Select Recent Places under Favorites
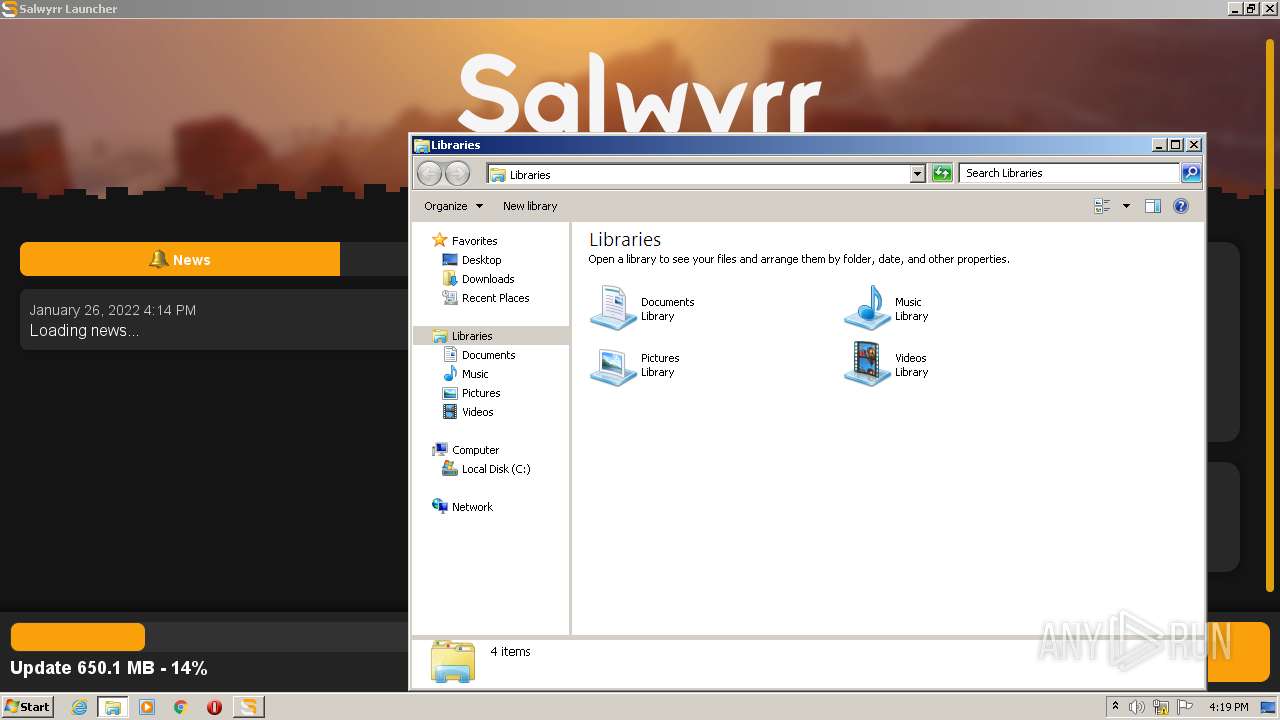 (495, 298)
